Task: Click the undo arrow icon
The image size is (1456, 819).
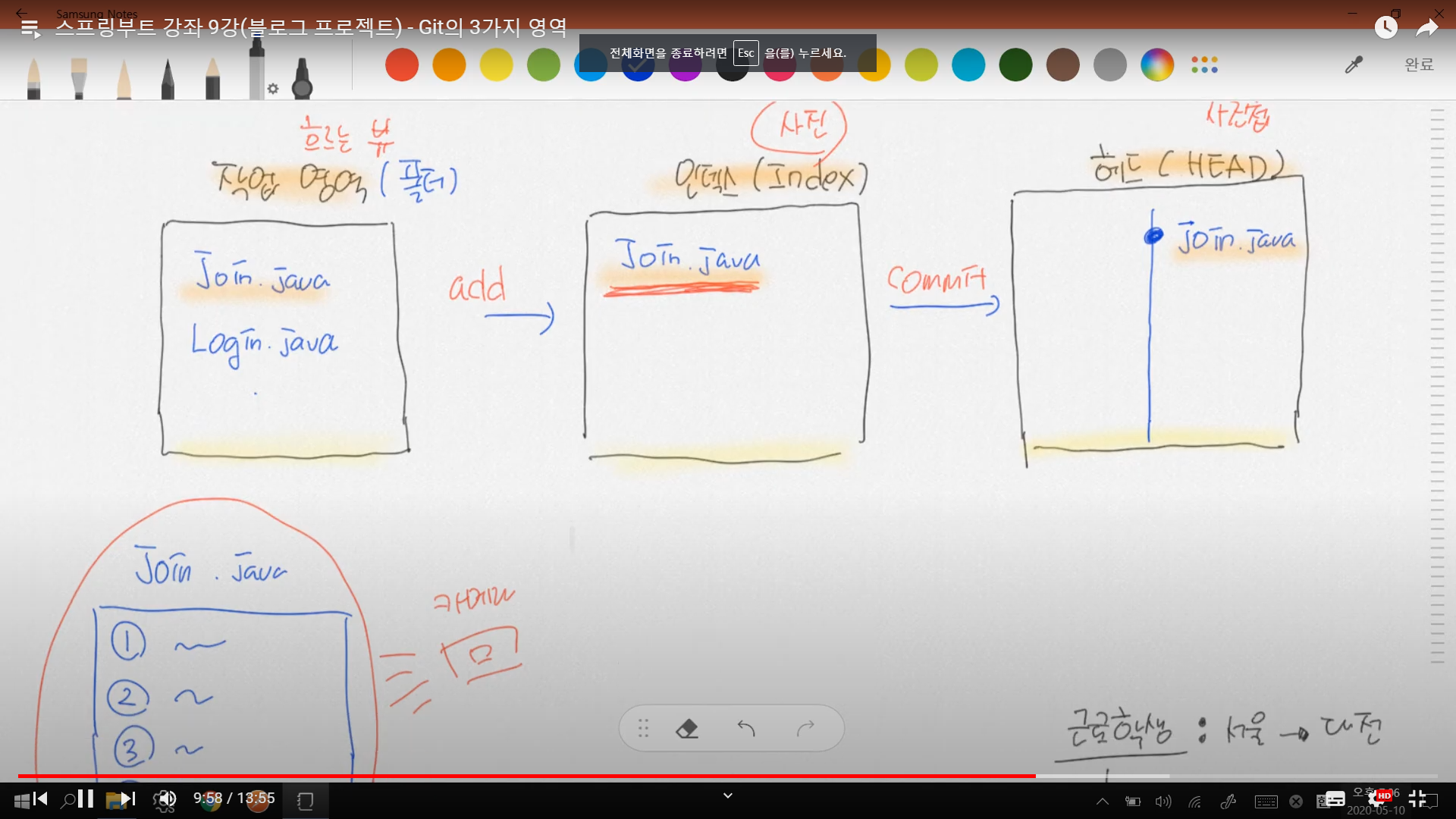Action: pyautogui.click(x=746, y=729)
